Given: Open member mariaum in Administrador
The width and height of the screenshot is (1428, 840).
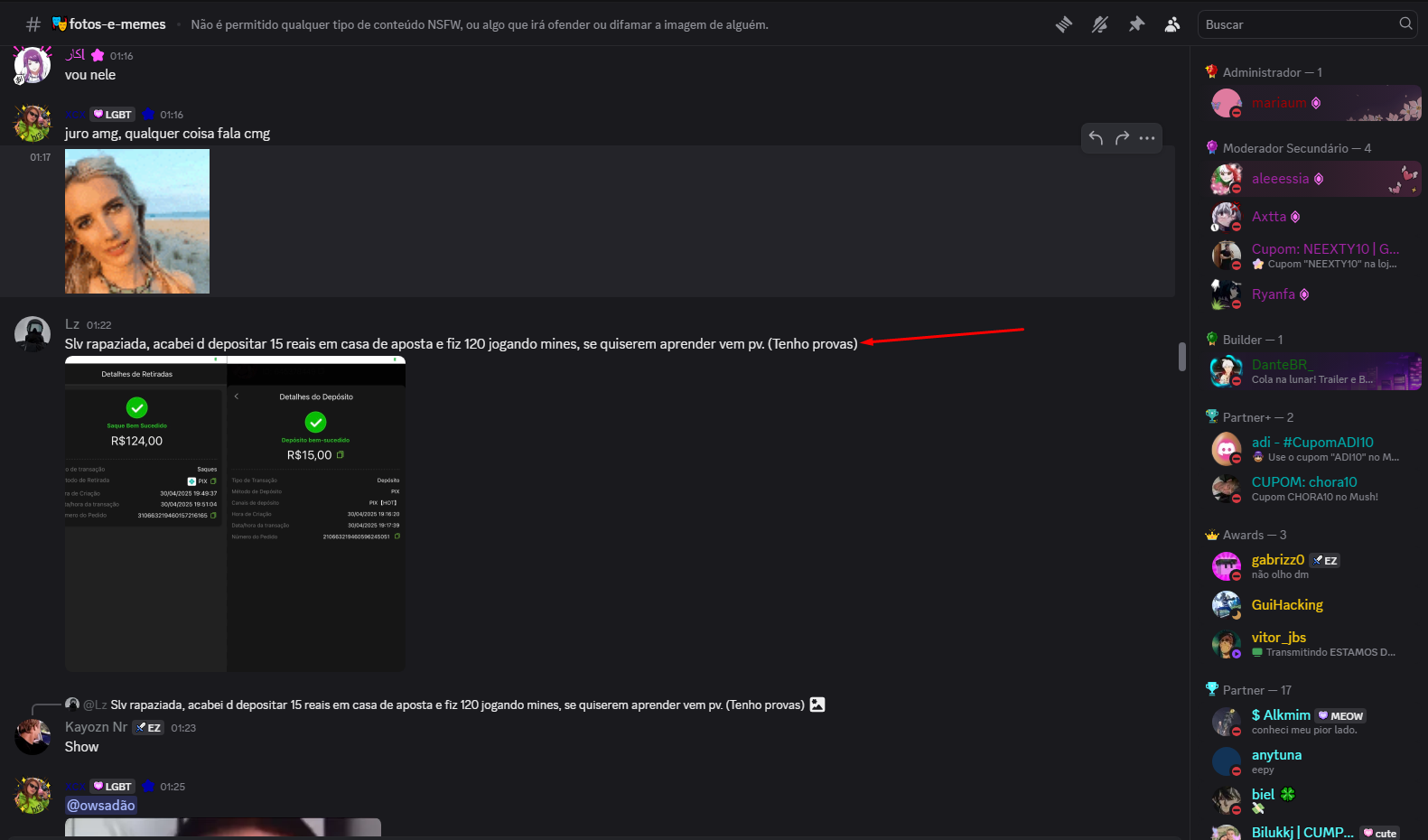Looking at the screenshot, I should [1313, 103].
